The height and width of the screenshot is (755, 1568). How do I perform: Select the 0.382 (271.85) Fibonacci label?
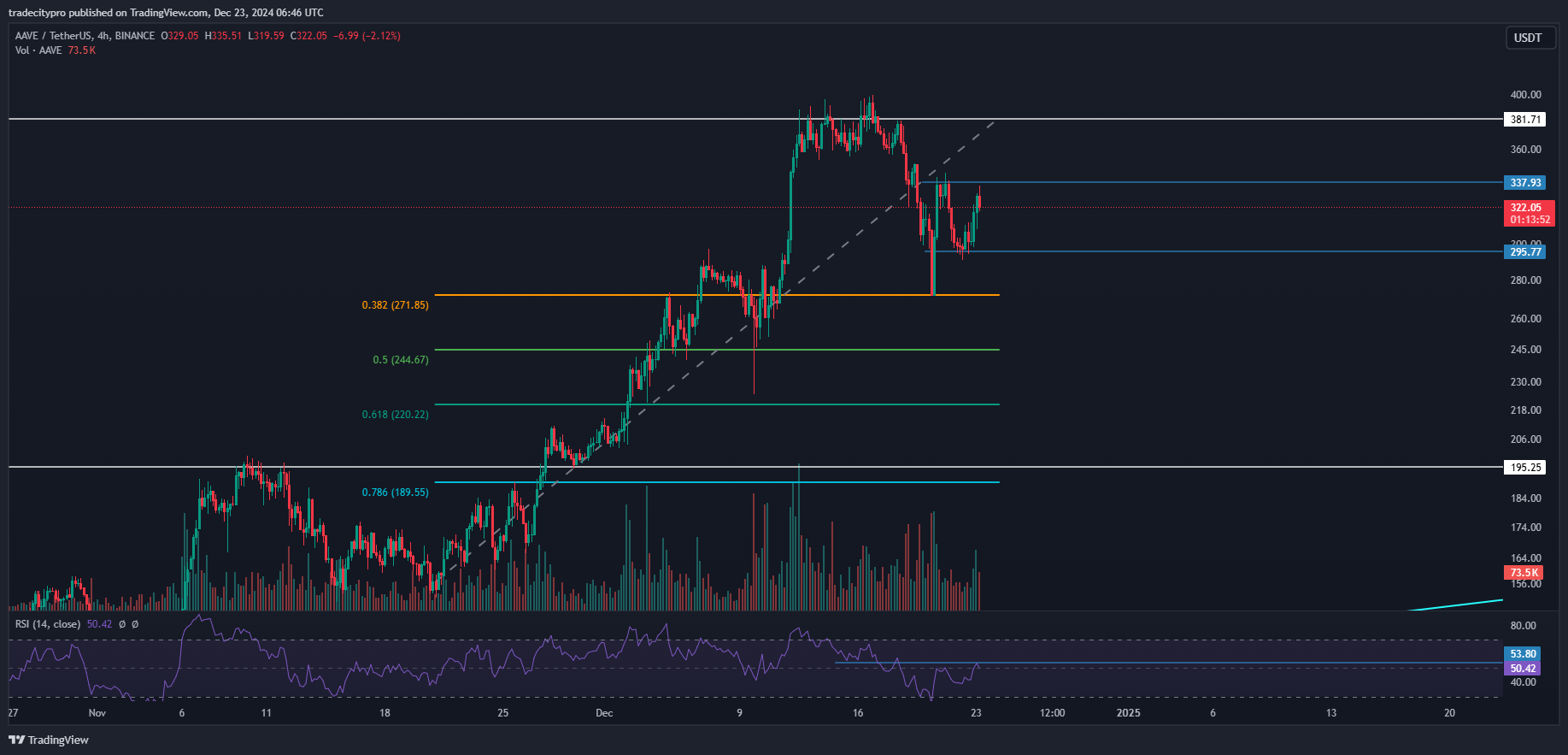pos(396,305)
